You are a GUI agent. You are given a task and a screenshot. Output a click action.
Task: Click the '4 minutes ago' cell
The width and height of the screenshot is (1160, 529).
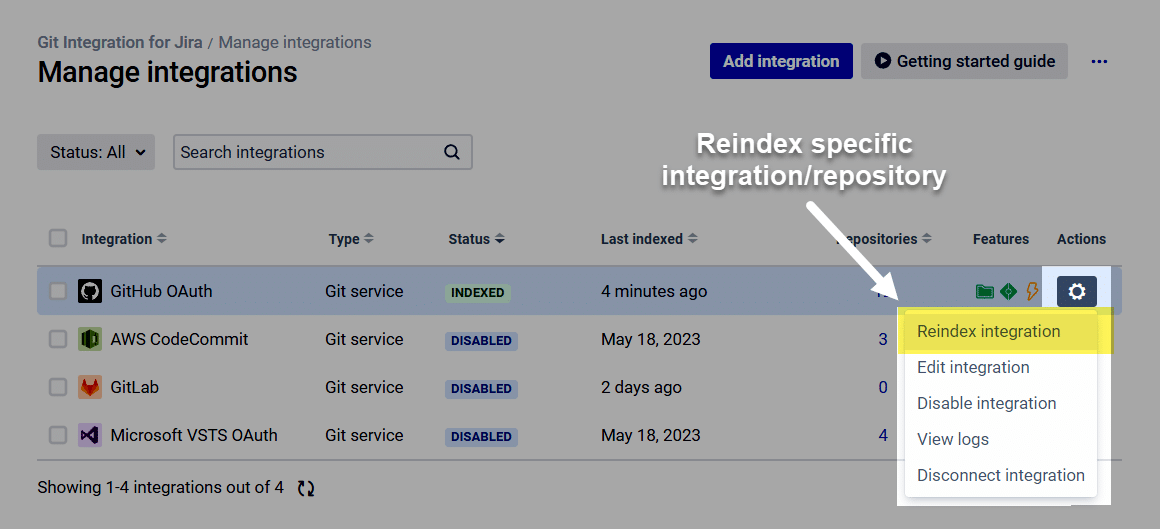point(654,292)
